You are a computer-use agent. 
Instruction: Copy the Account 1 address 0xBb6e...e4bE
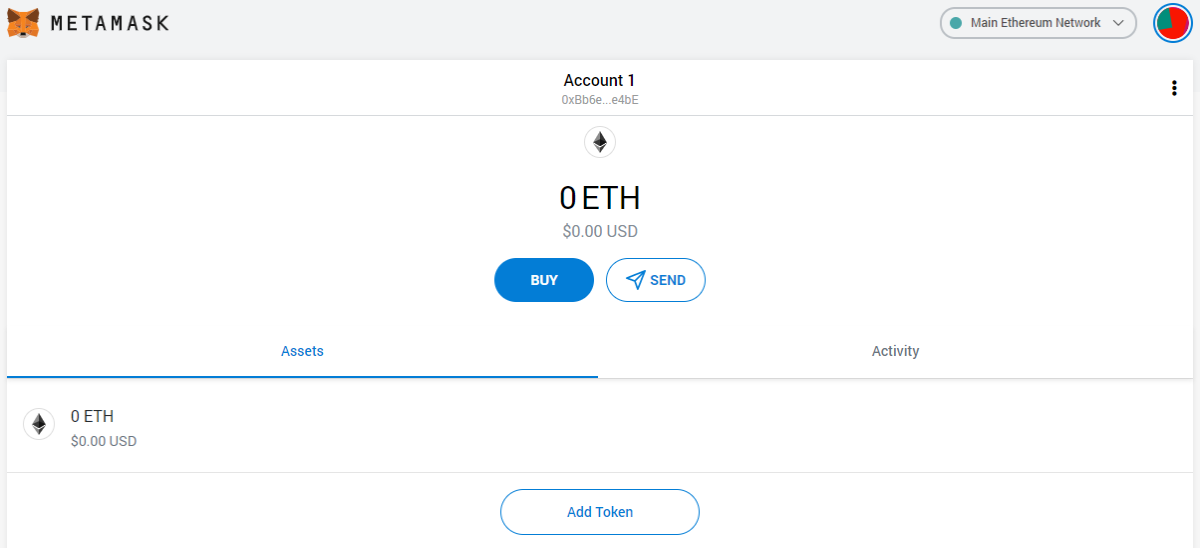pyautogui.click(x=600, y=100)
